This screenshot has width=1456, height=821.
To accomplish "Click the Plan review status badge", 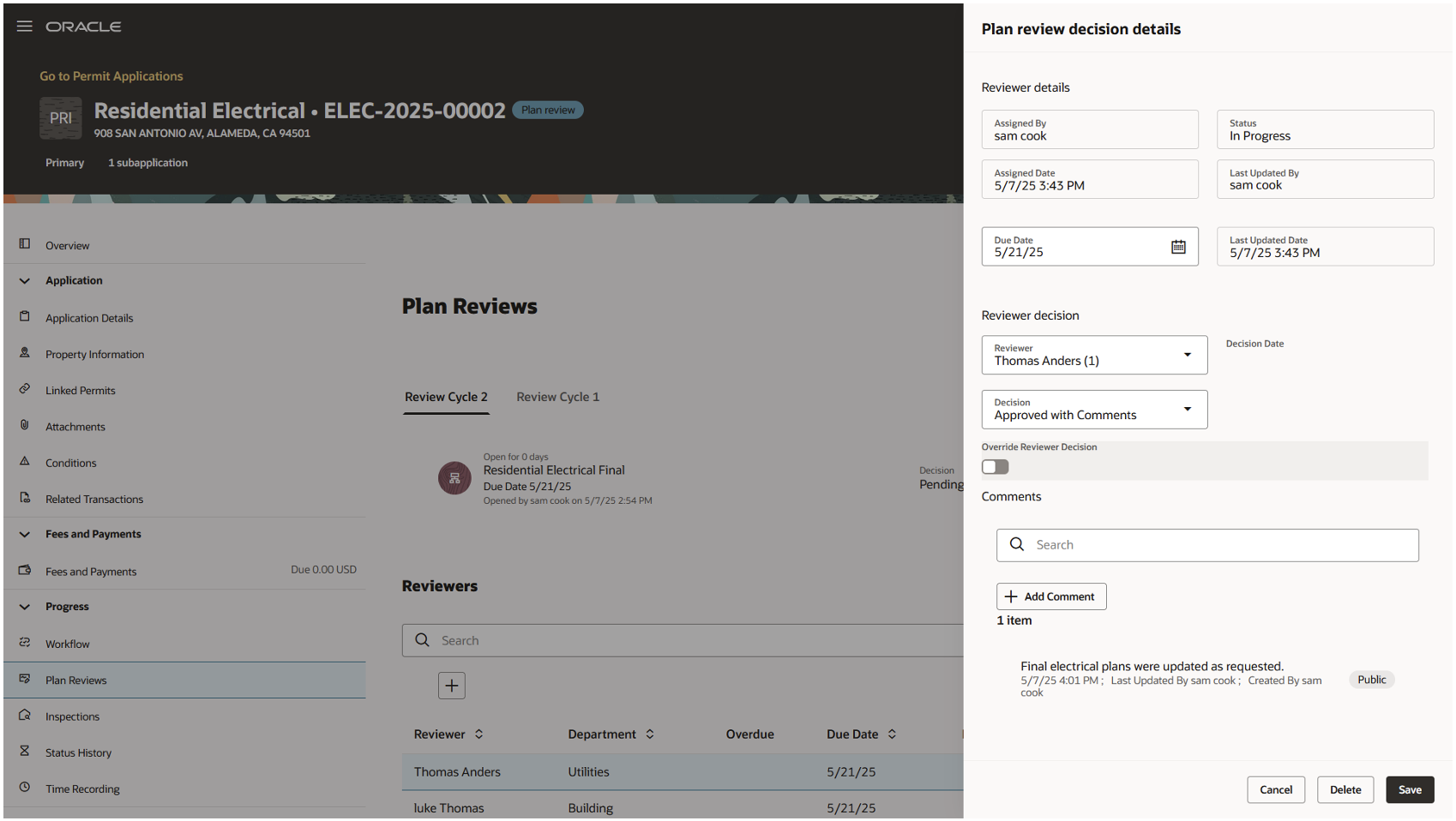I will 548,110.
